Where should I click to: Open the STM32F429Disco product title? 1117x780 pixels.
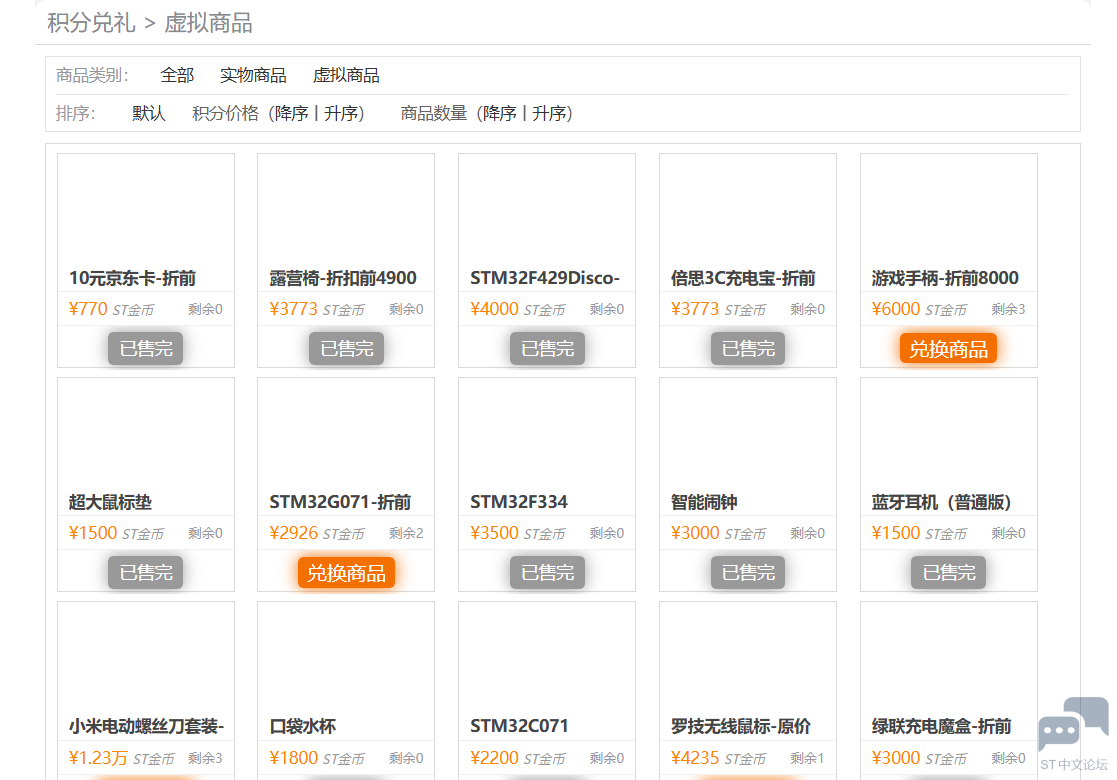coord(545,278)
